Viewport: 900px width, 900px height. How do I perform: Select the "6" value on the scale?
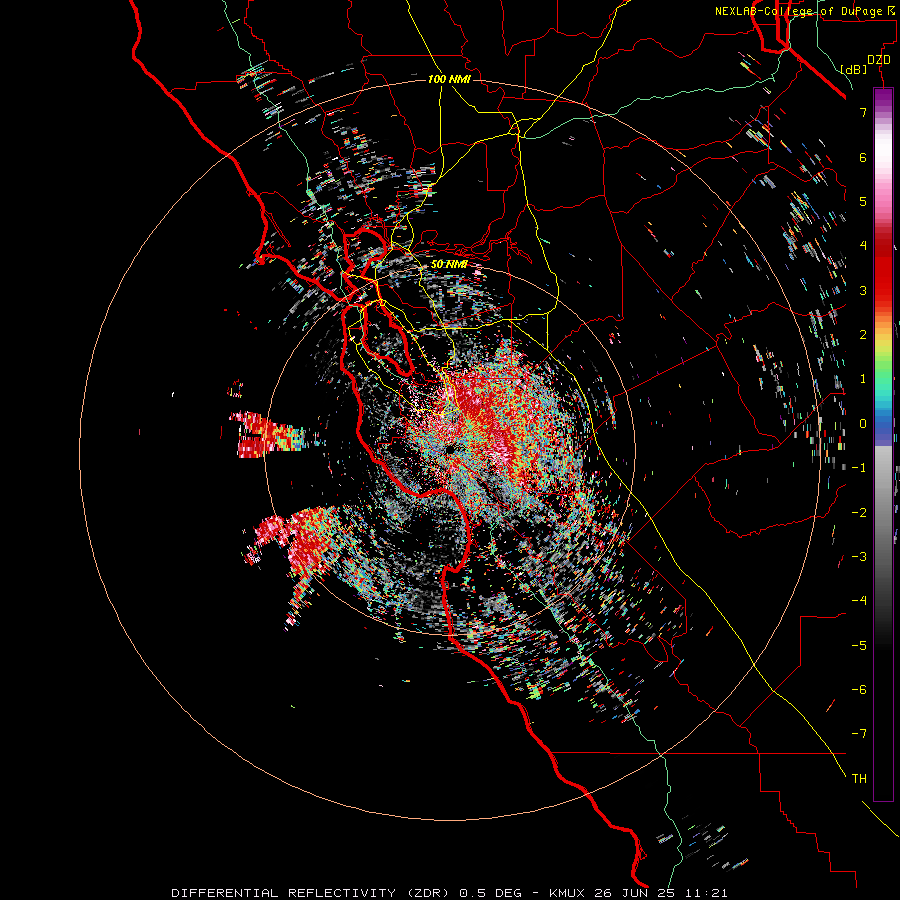(x=863, y=157)
